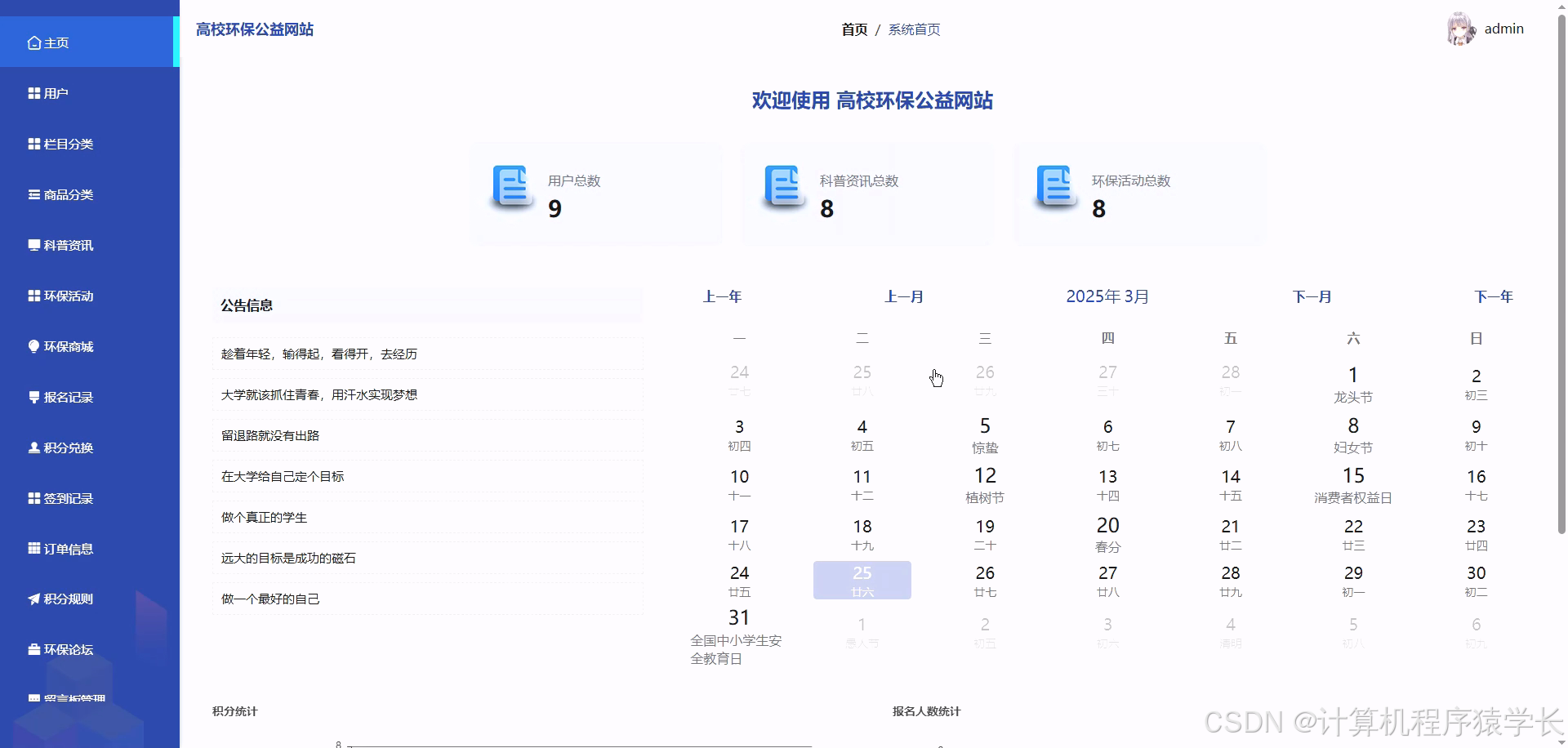The width and height of the screenshot is (1568, 748).
Task: Go to next month with 下一月
Action: [x=1312, y=296]
